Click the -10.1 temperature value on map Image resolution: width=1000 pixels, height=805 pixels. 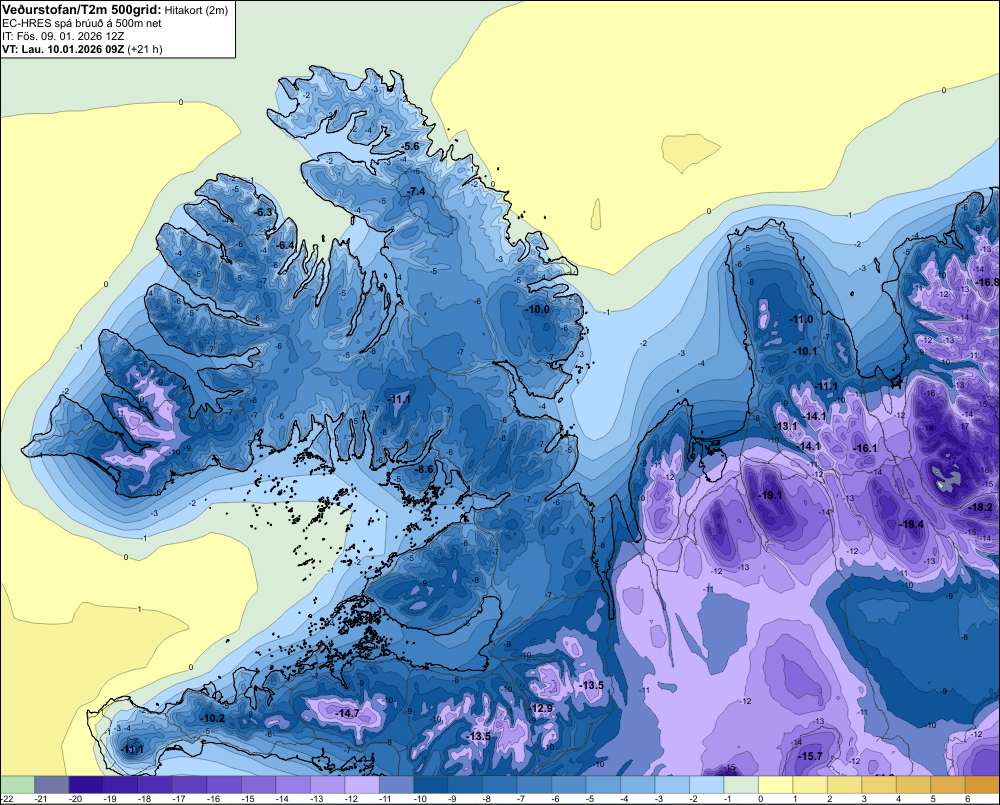tap(805, 351)
